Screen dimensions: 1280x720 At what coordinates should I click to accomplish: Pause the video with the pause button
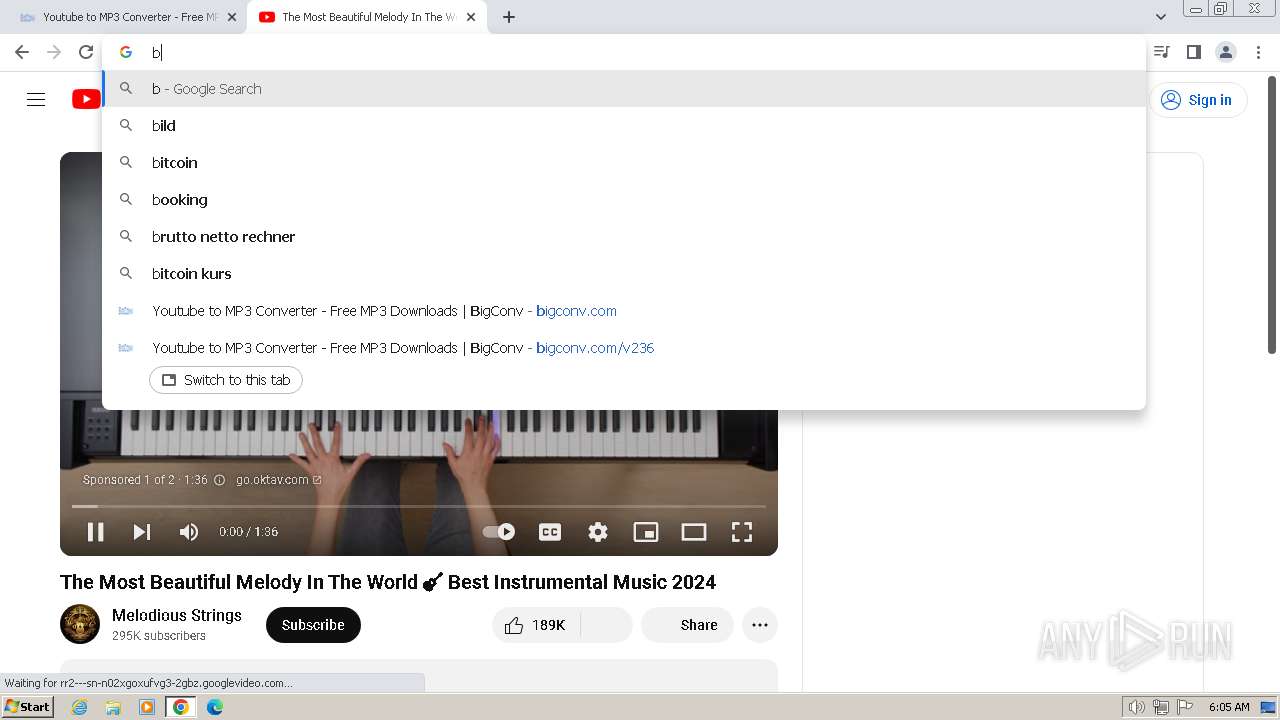click(96, 532)
